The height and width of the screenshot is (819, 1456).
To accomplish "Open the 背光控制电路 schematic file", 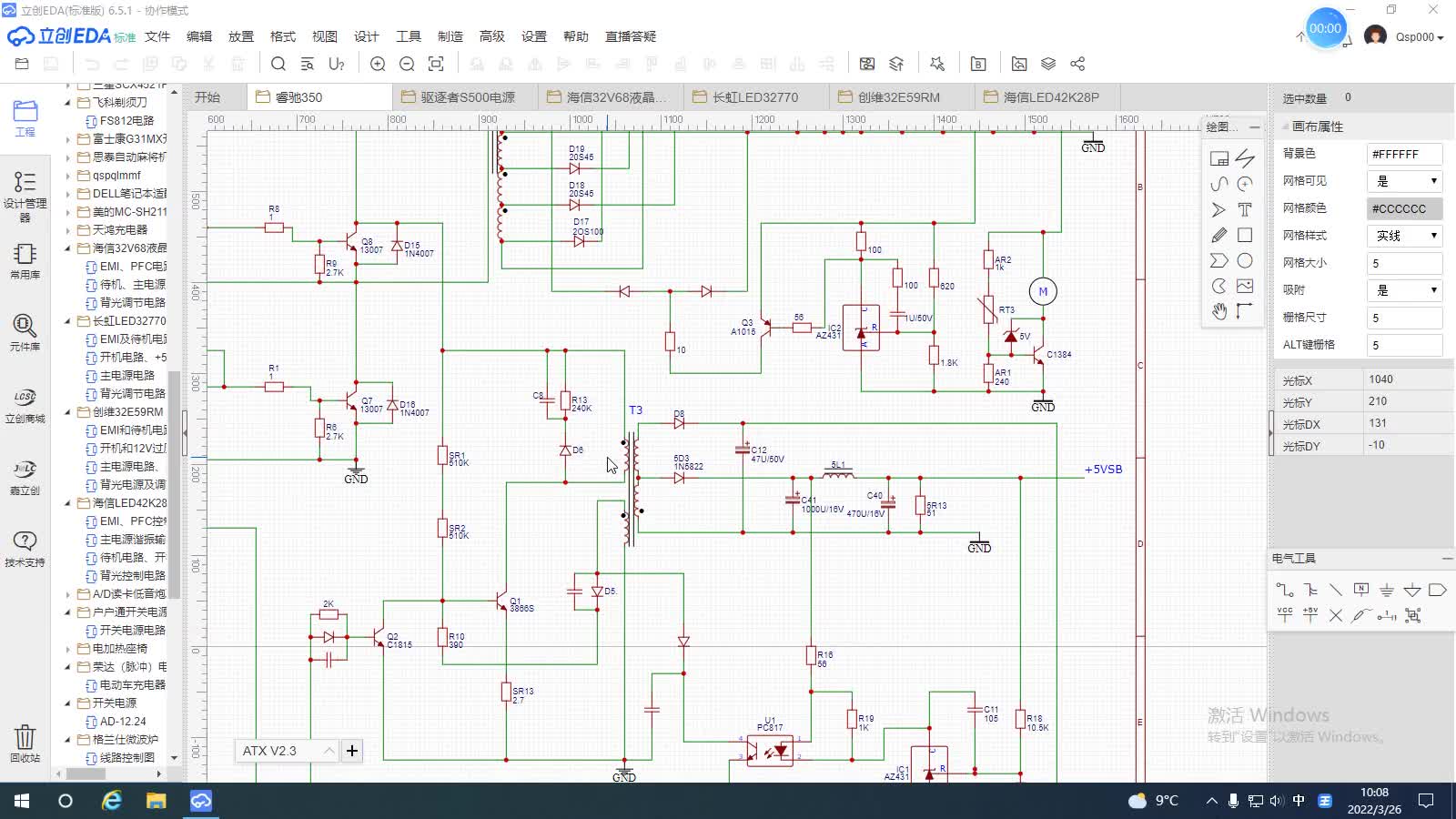I will (x=126, y=576).
